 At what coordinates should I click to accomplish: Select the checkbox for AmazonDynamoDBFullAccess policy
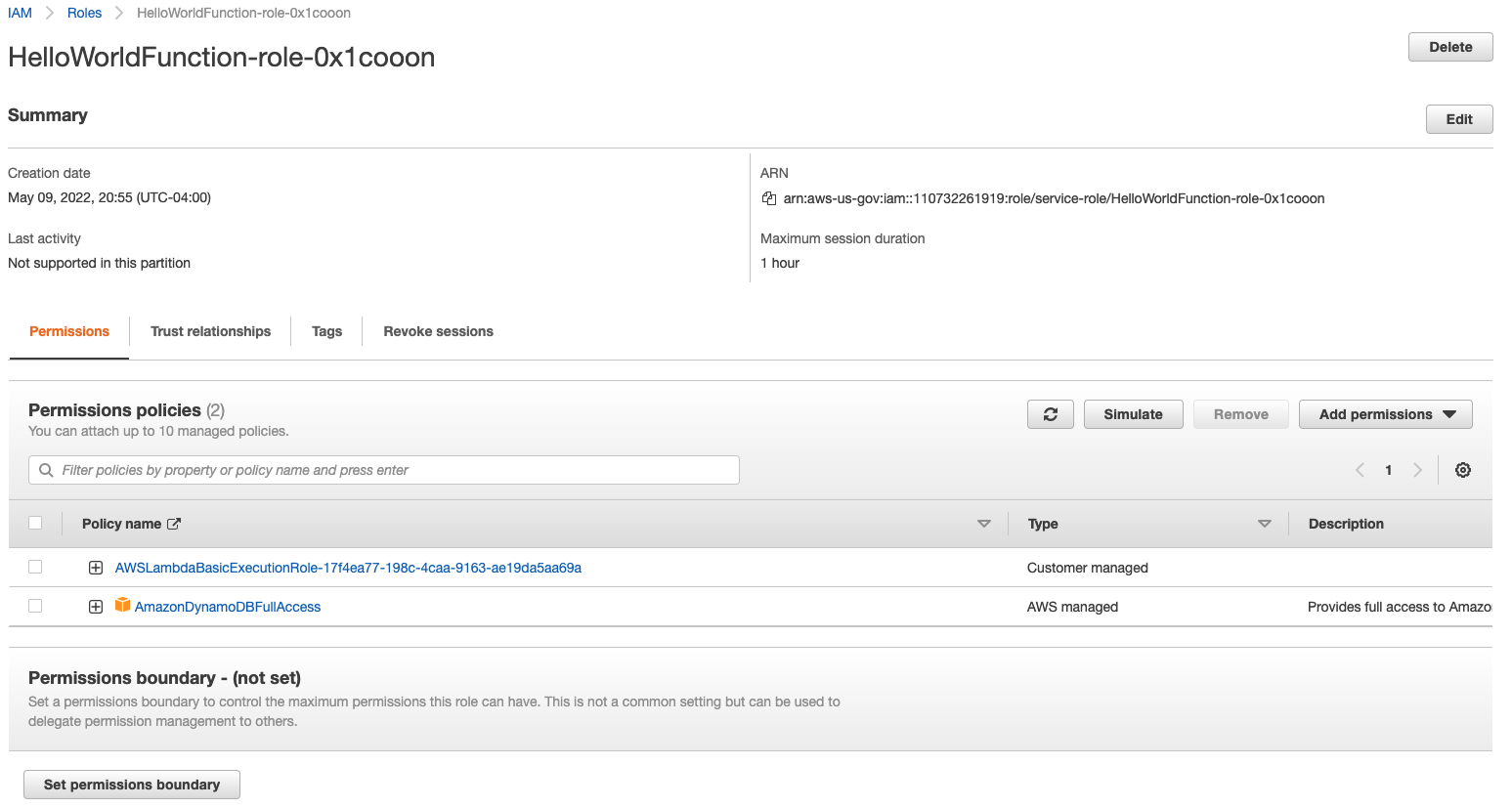[35, 605]
